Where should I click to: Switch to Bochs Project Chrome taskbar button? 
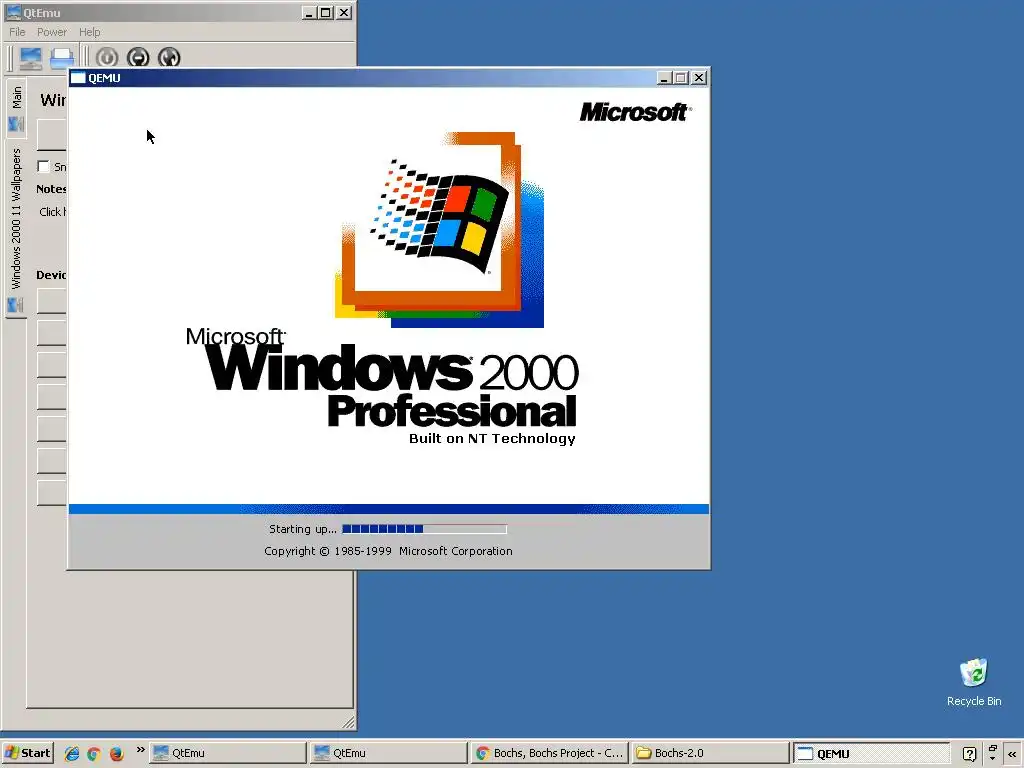pos(549,753)
